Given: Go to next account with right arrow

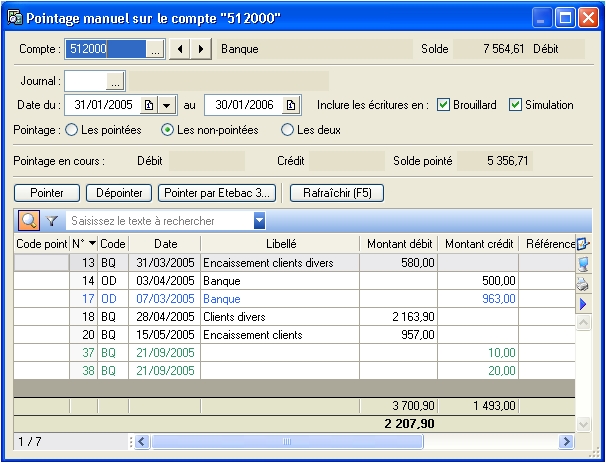Looking at the screenshot, I should 201,49.
